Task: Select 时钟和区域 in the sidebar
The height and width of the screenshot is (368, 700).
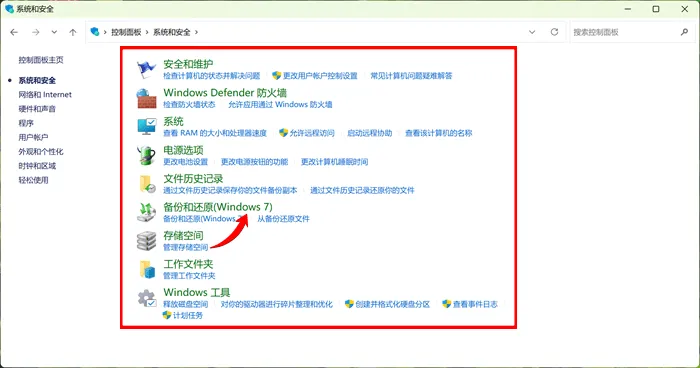Action: click(37, 166)
